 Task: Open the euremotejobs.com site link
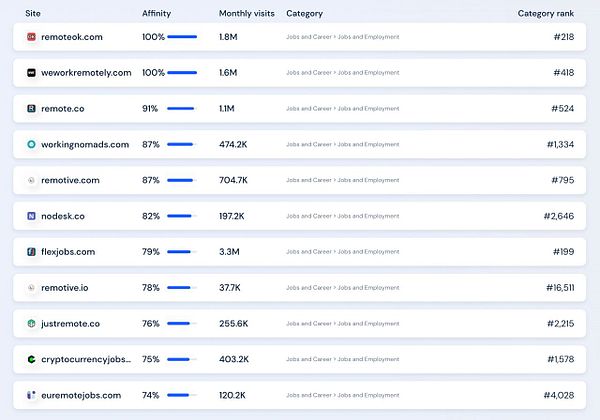pos(81,396)
